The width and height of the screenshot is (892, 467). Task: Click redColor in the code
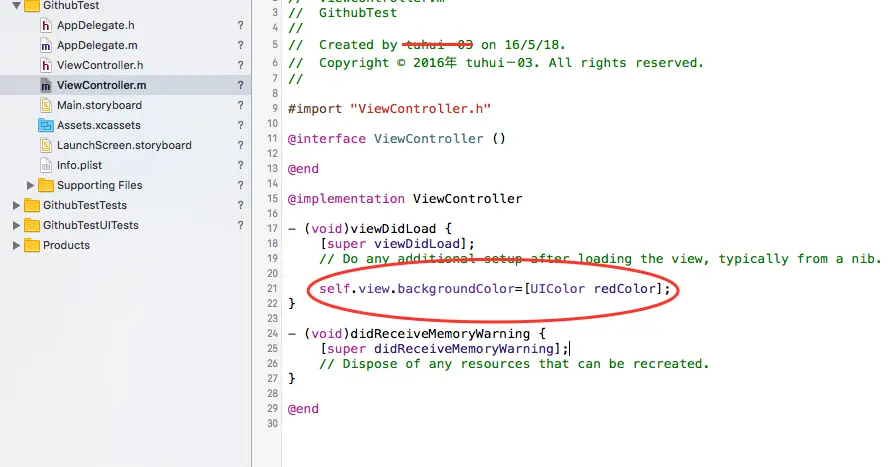pos(625,288)
